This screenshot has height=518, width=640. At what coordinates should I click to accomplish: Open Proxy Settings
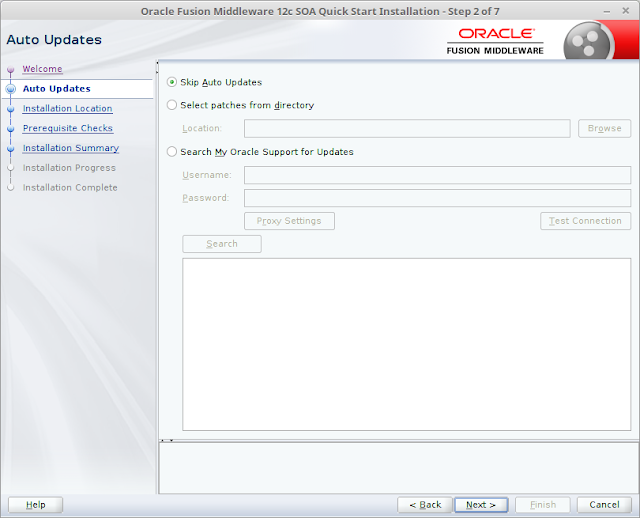click(x=289, y=221)
